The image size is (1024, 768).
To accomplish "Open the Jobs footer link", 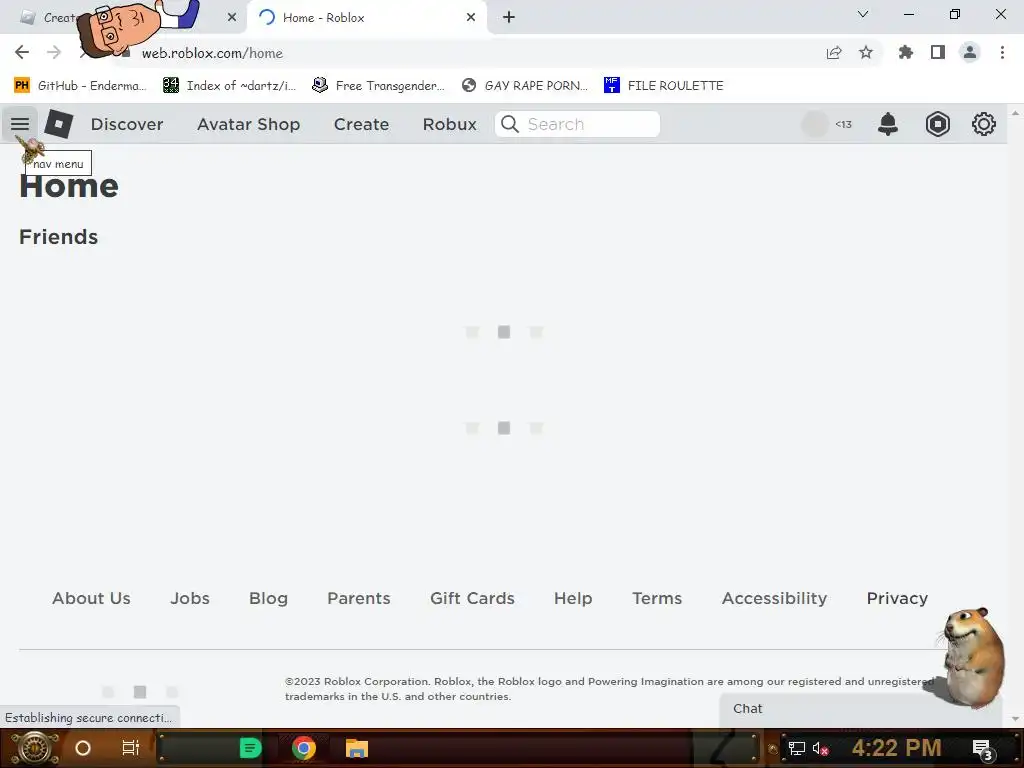I will (x=190, y=598).
